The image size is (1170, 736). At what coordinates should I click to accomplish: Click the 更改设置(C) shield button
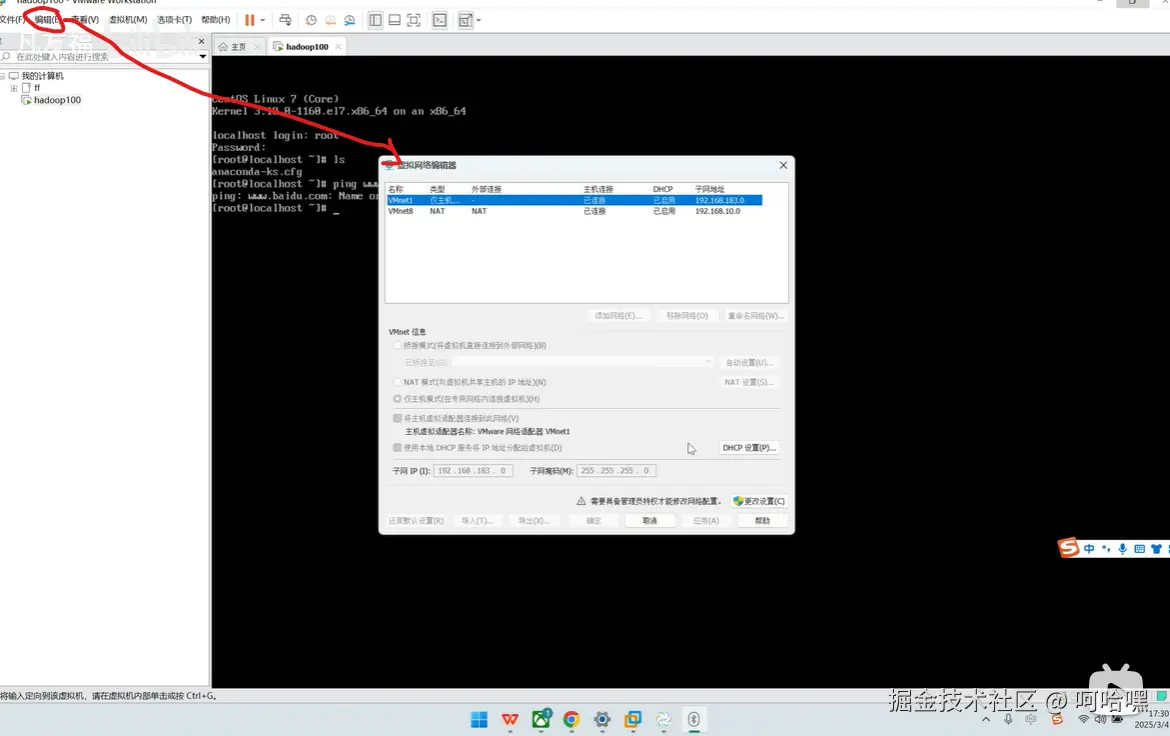coord(759,501)
